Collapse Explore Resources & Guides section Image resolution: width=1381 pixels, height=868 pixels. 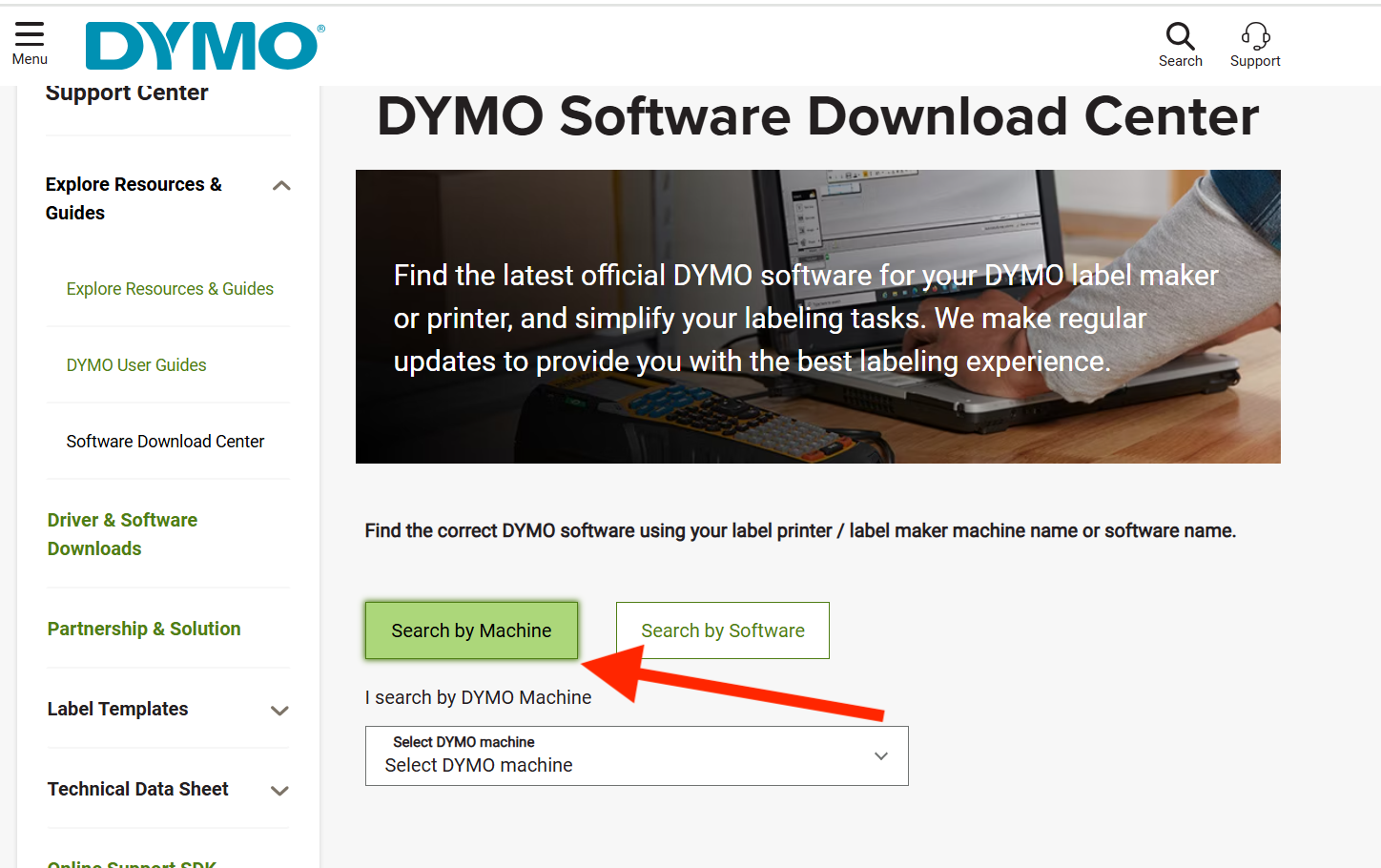281,186
